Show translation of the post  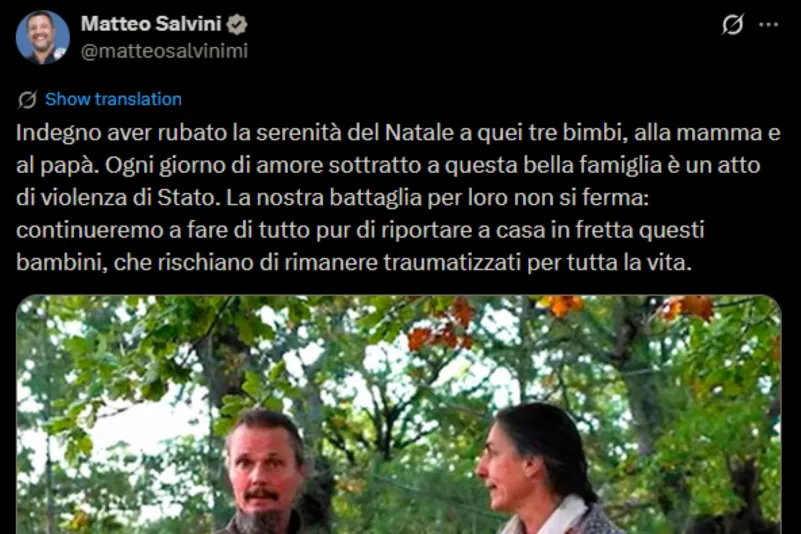pos(113,99)
